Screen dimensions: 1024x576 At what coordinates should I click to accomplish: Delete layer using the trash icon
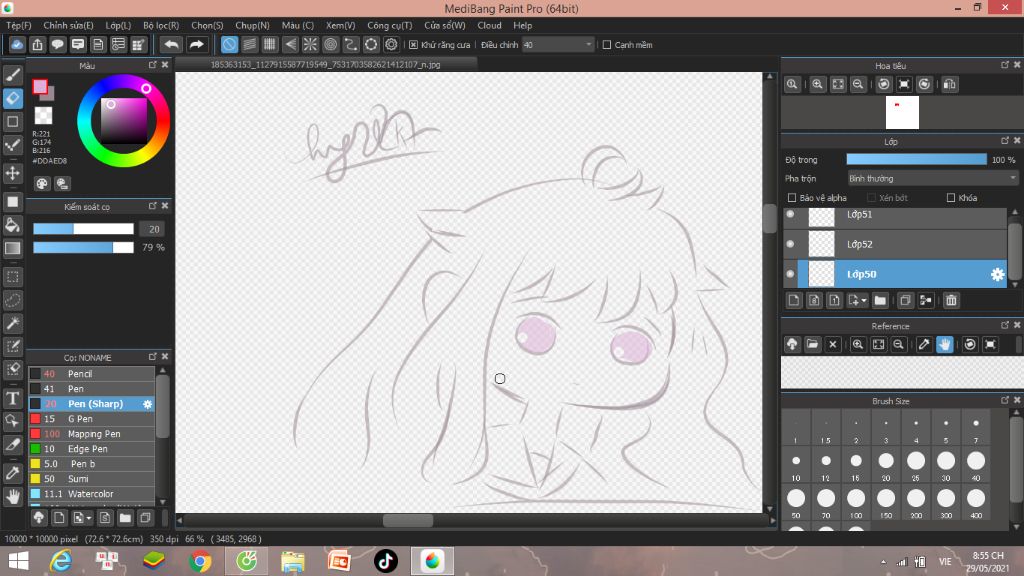[x=951, y=300]
